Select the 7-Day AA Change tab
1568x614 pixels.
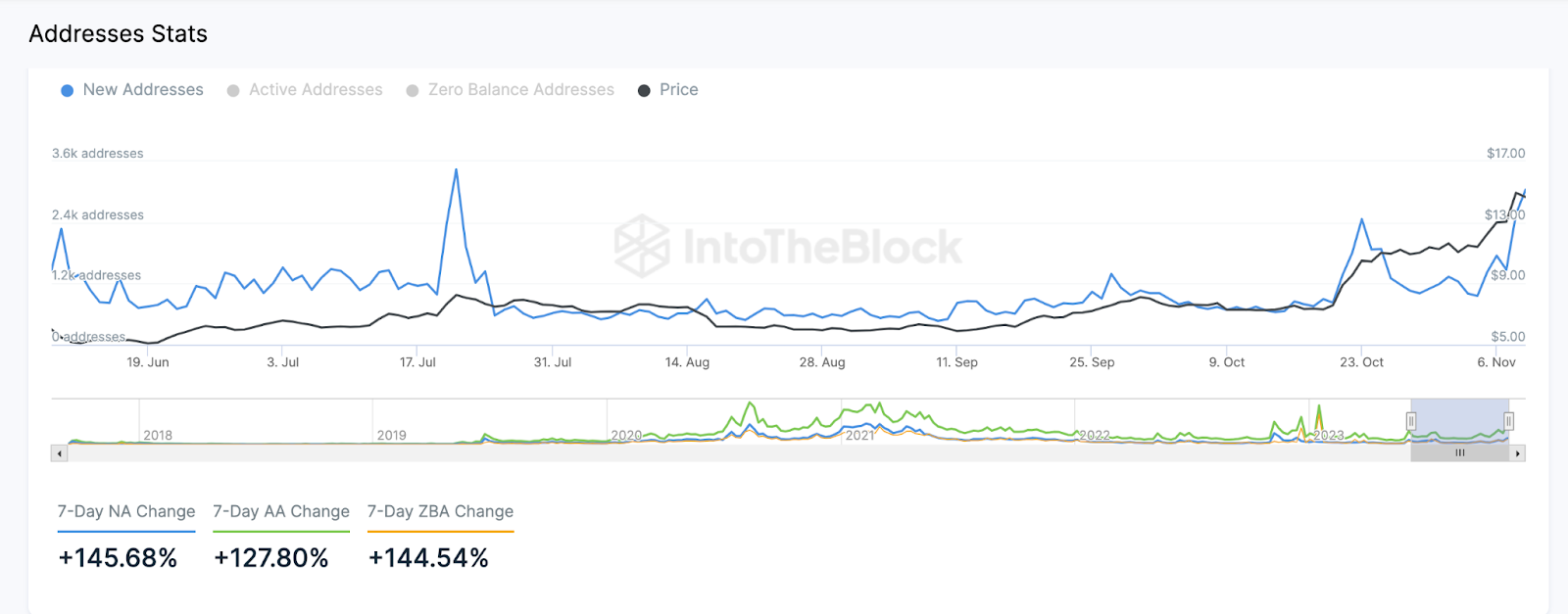coord(281,511)
